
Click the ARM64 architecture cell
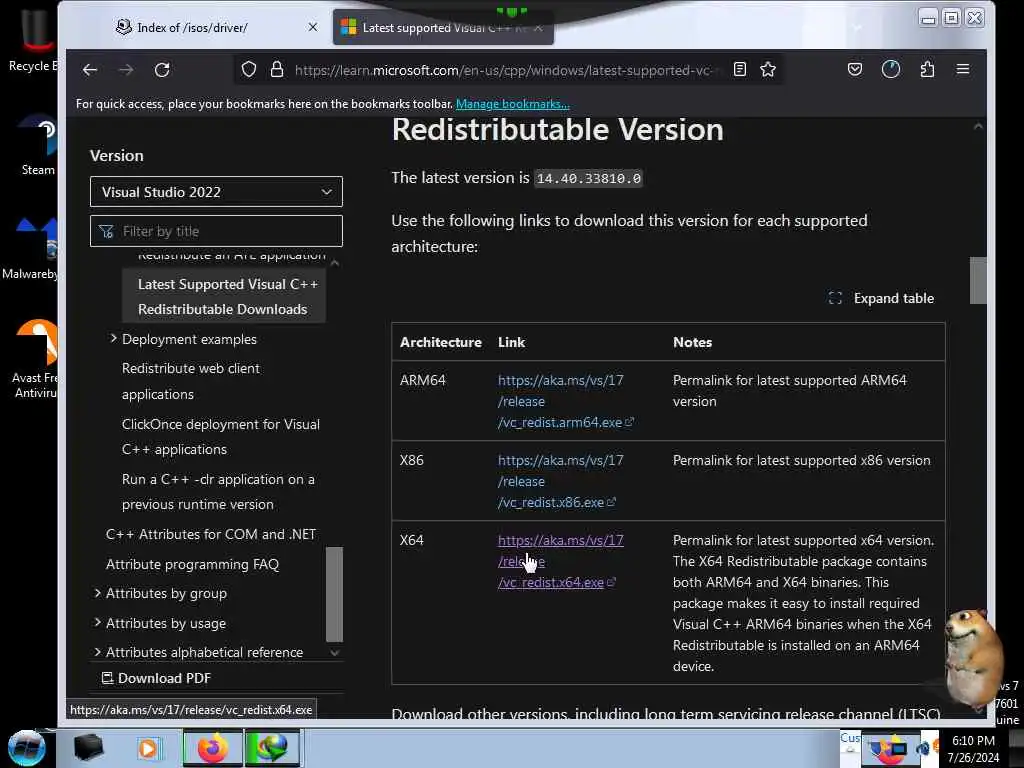[x=423, y=380]
